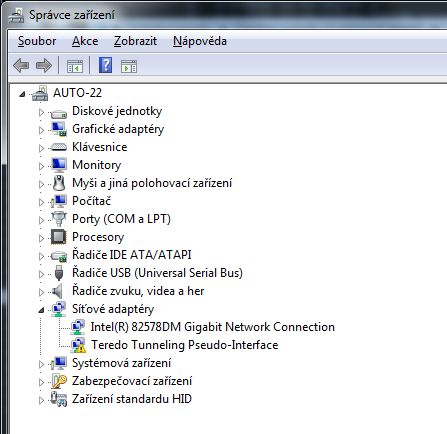Screen dimensions: 447x434
Task: Click the blue question mark help icon
Action: 105,65
